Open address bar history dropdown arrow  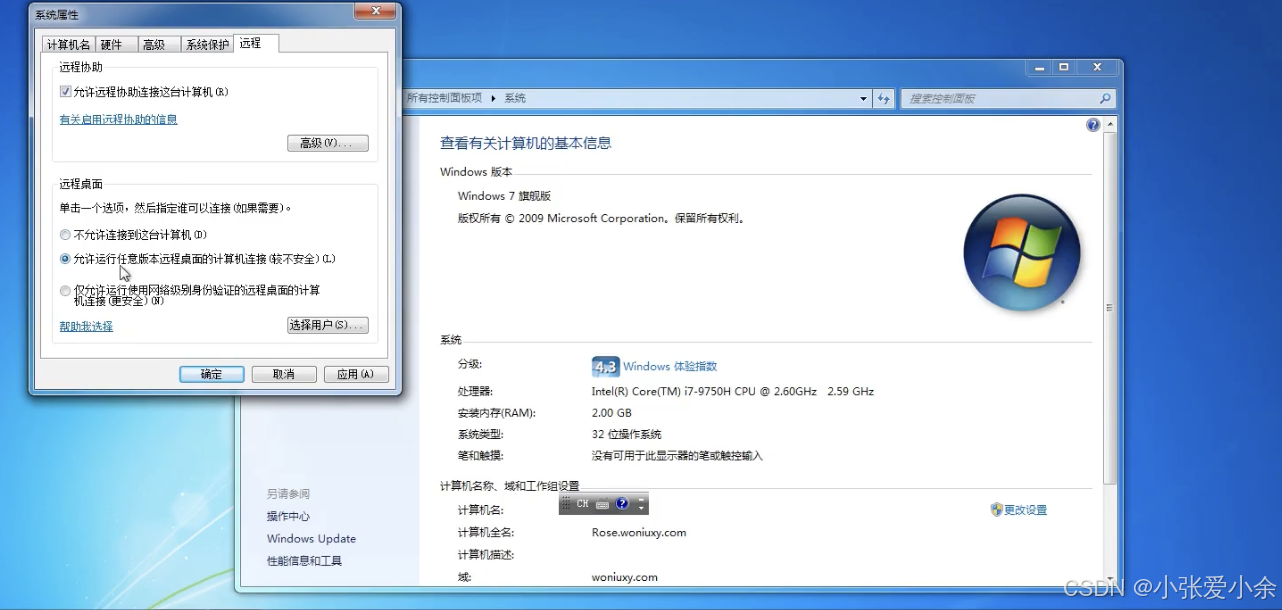pyautogui.click(x=864, y=98)
